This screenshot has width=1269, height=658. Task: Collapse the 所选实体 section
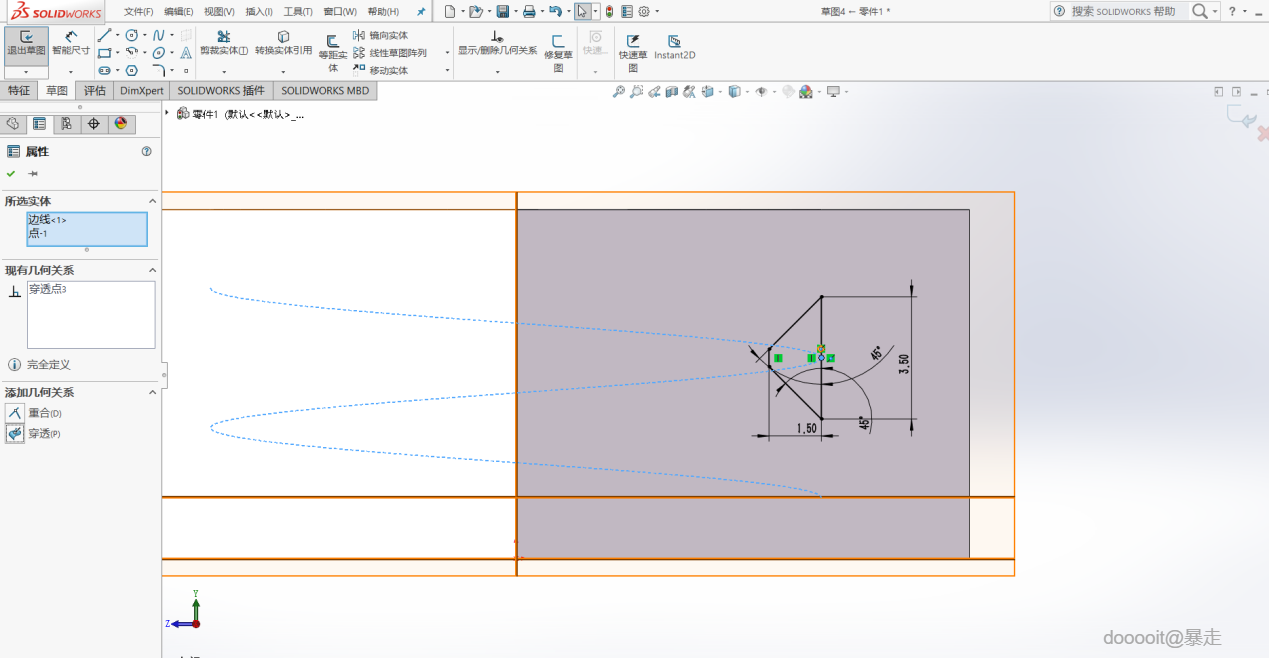[x=153, y=201]
